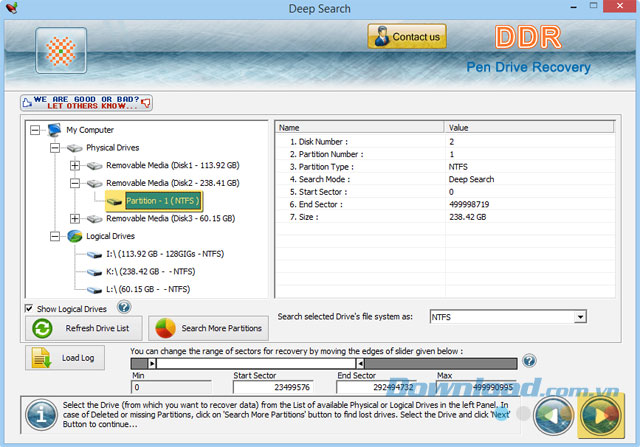Click the 'End Sector :' table row
Image resolution: width=640 pixels, height=447 pixels.
(x=445, y=205)
